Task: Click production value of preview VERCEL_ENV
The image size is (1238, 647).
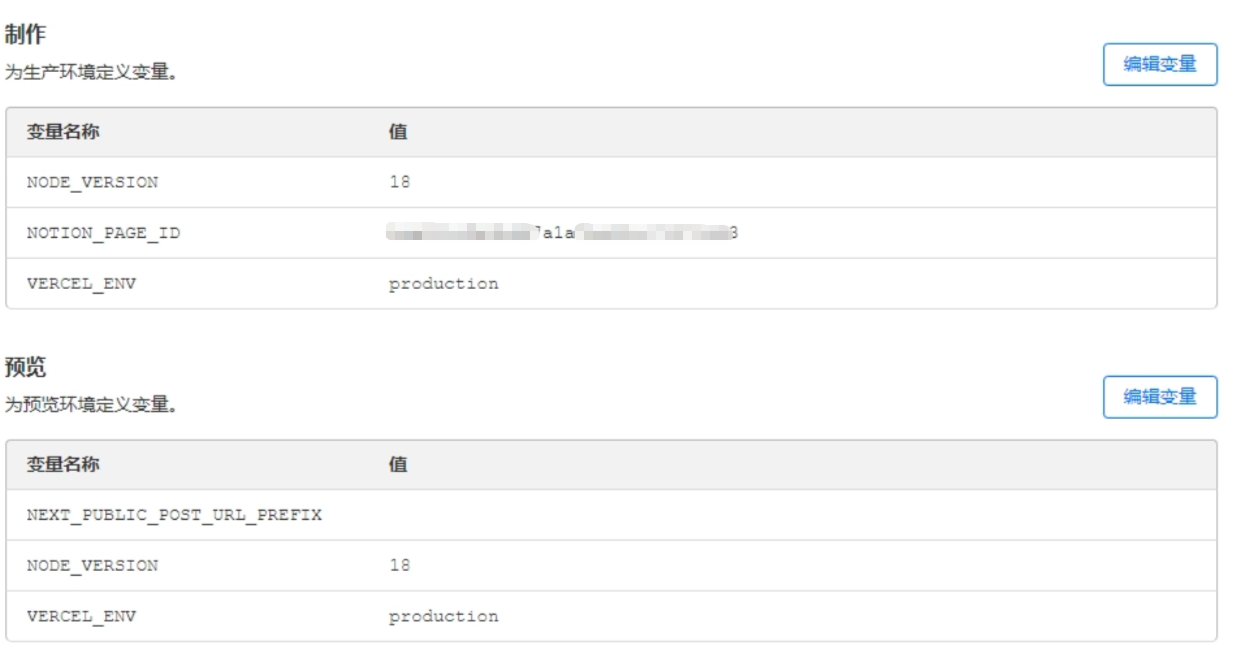Action: click(x=443, y=617)
